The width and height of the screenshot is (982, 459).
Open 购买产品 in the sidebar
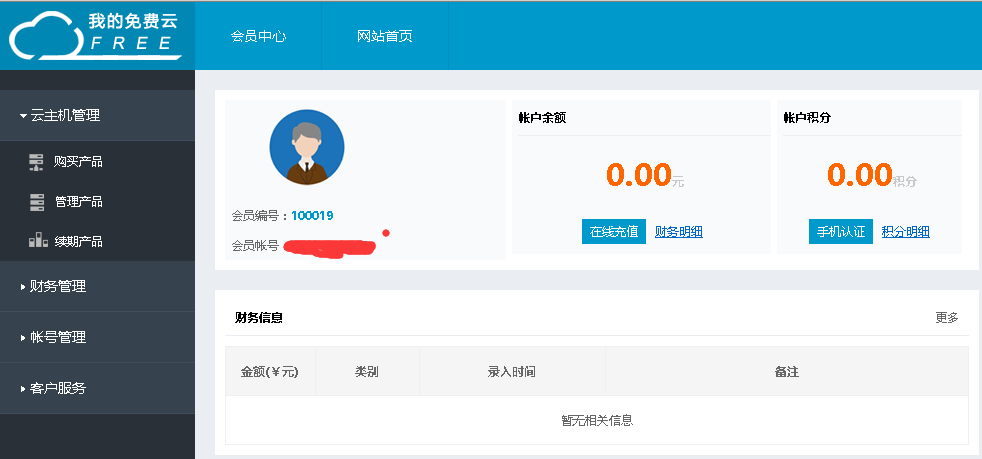tap(78, 162)
